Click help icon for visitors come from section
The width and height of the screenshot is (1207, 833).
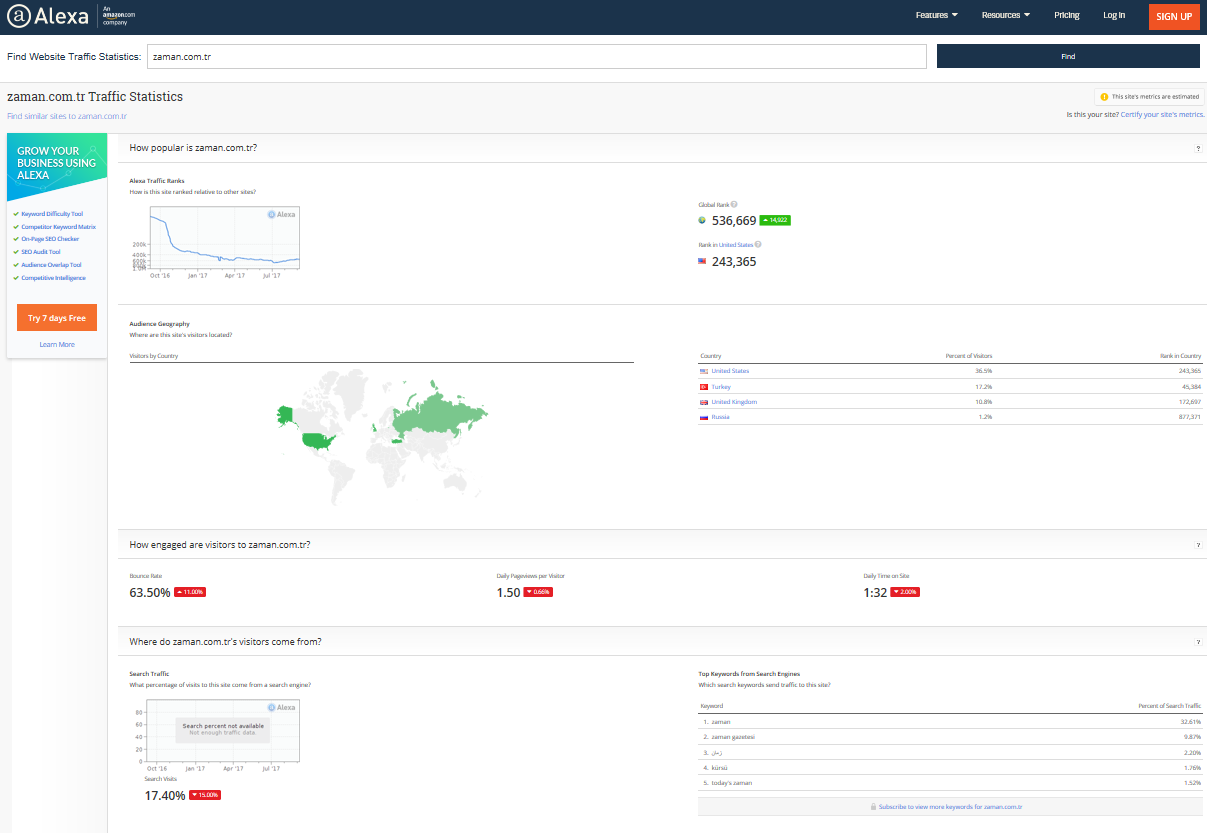(x=1198, y=642)
